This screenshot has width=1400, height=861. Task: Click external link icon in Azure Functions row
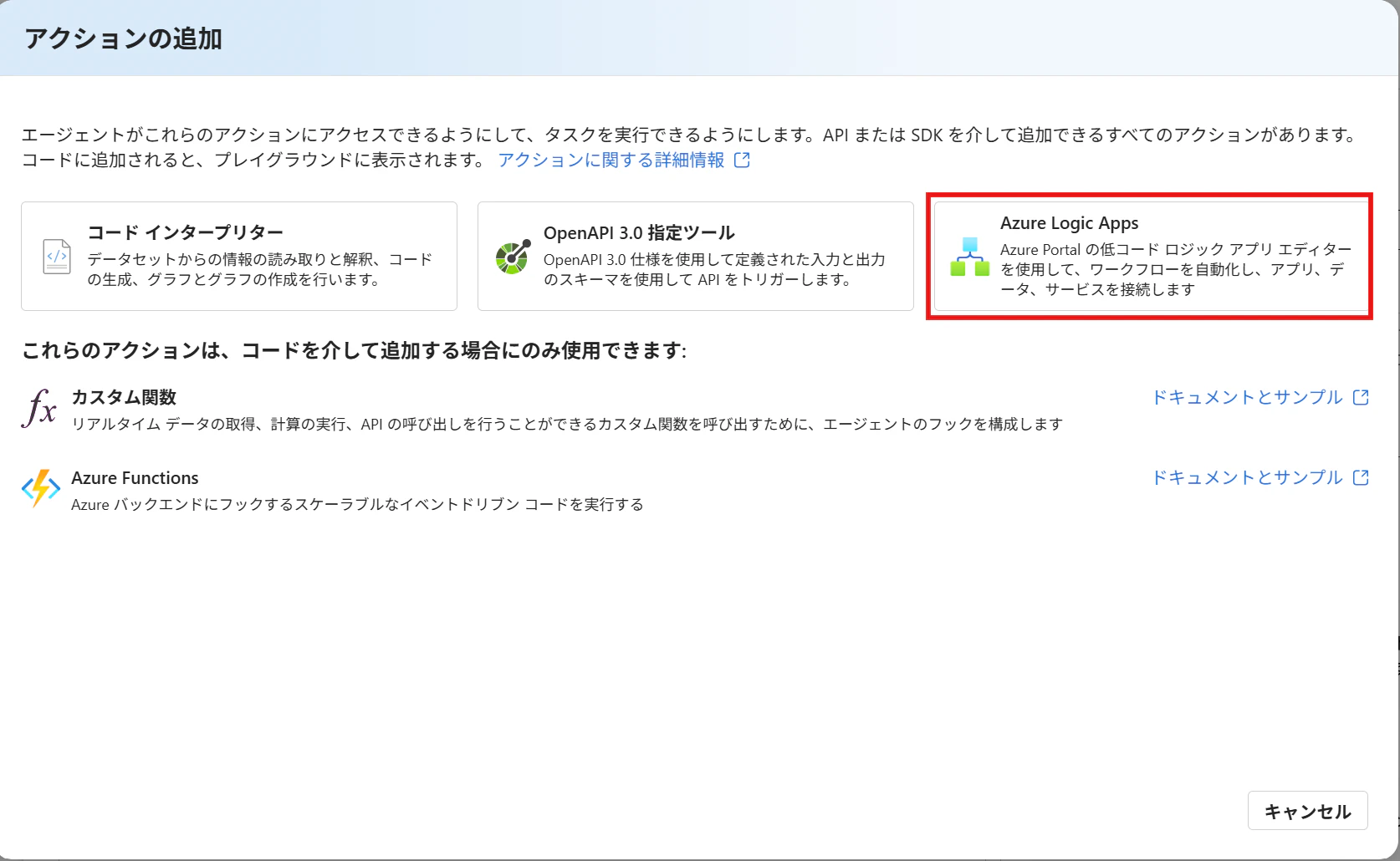pos(1361,477)
